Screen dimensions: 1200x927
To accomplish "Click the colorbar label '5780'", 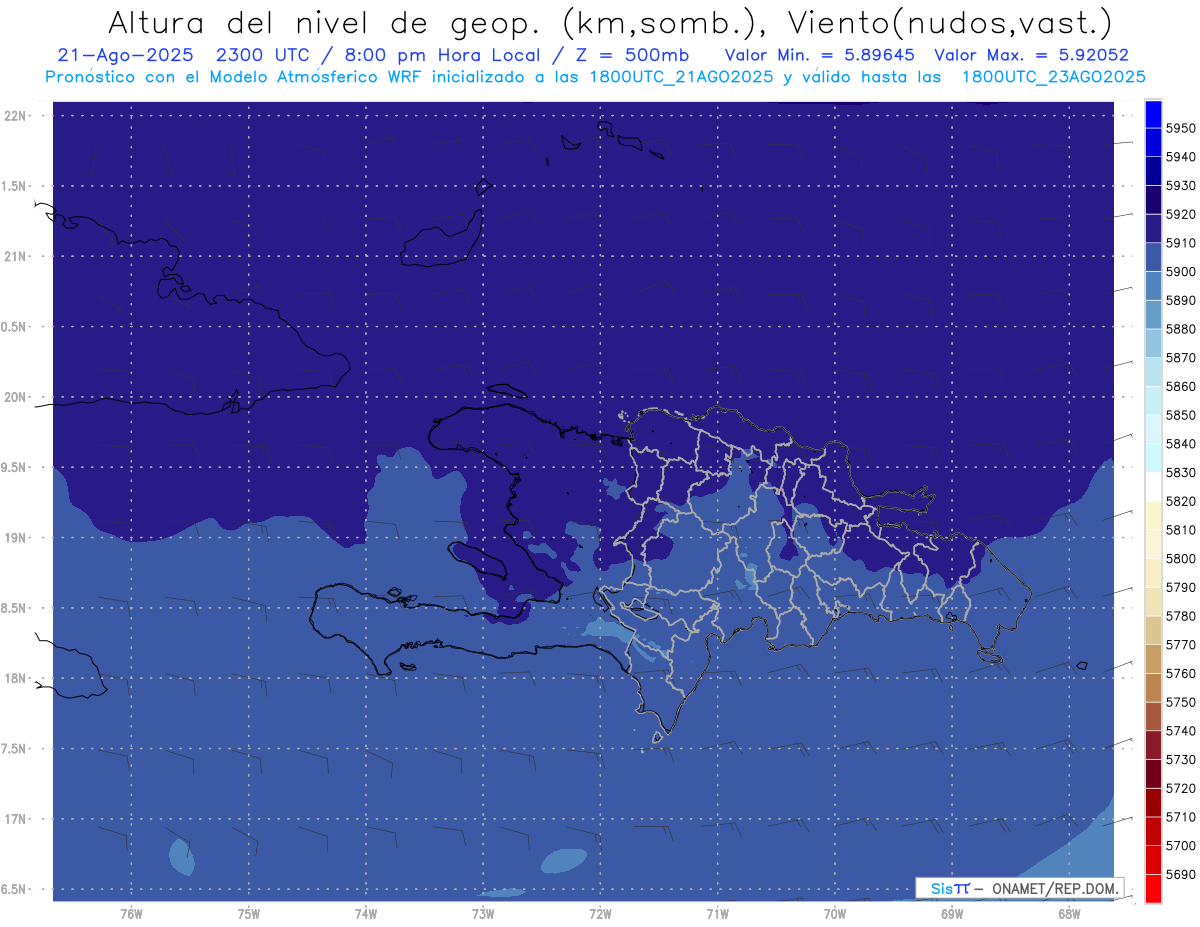I will click(x=1179, y=616).
